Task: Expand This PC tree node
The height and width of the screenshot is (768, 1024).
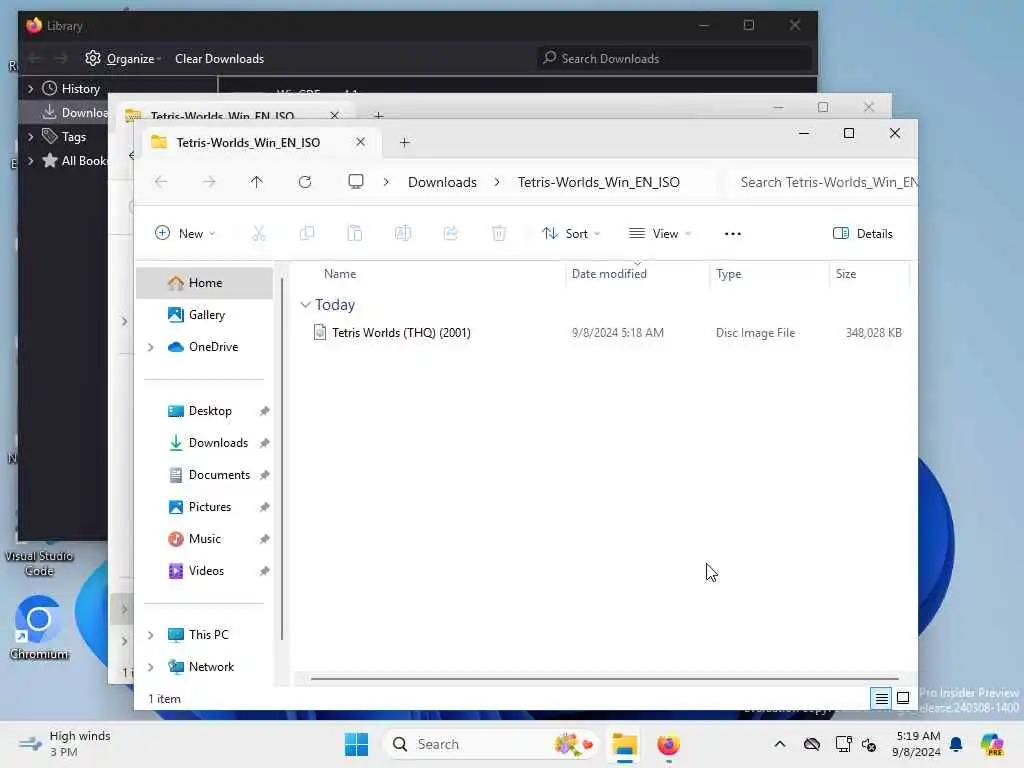Action: pos(150,635)
